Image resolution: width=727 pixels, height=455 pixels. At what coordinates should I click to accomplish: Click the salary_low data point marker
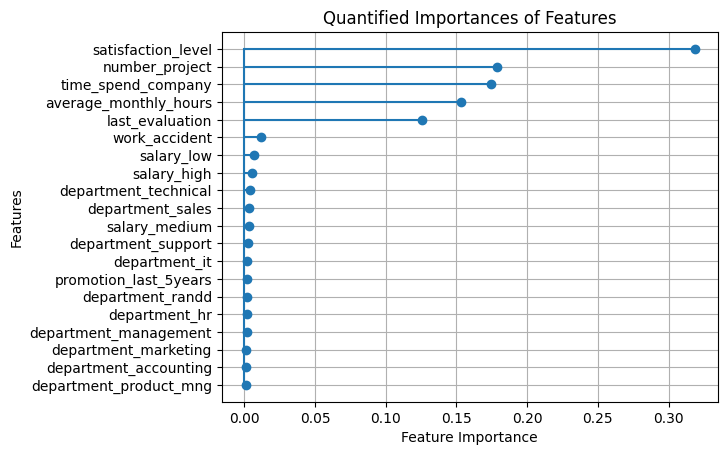coord(254,155)
